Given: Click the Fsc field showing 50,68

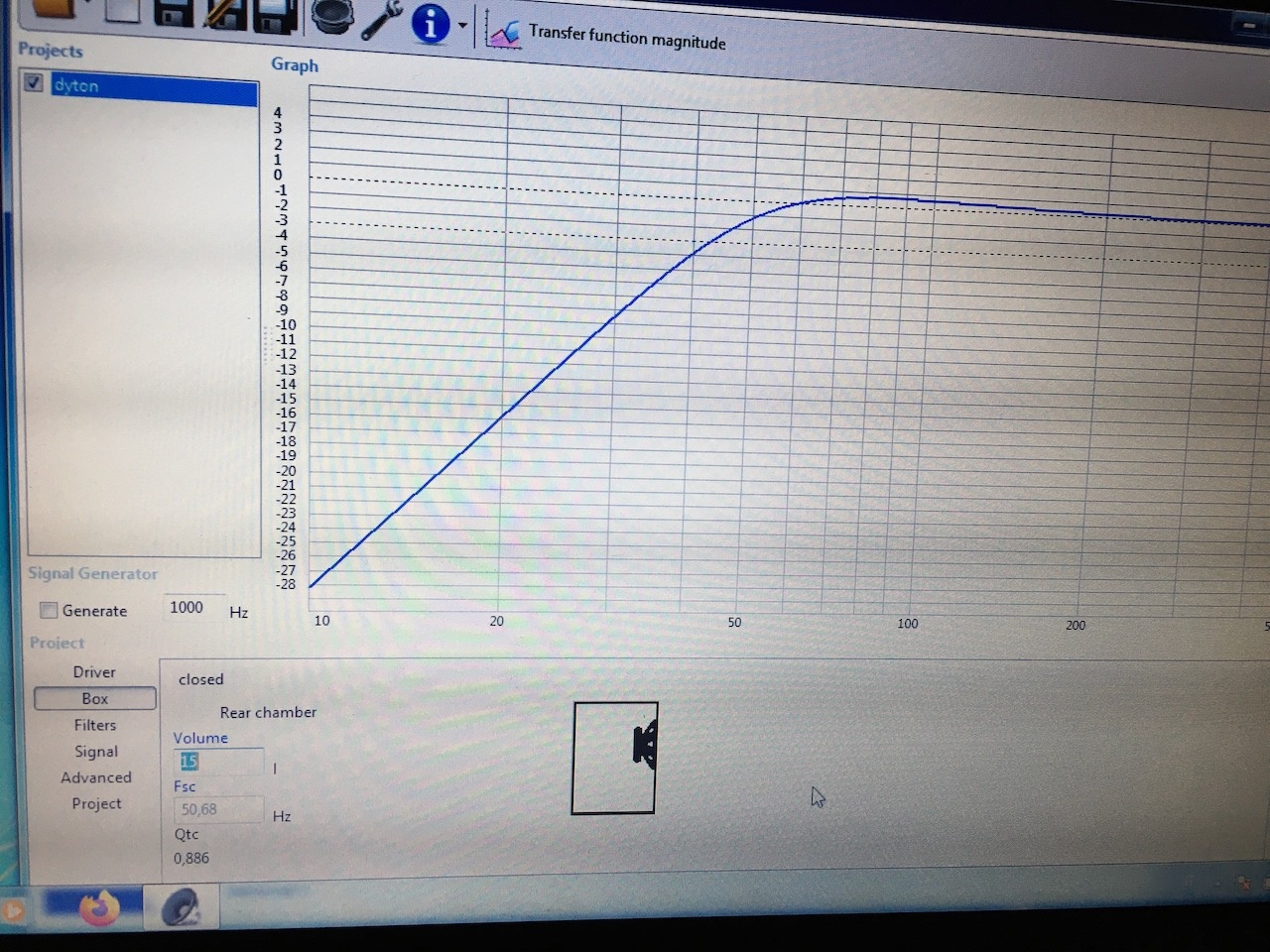Looking at the screenshot, I should pyautogui.click(x=218, y=809).
